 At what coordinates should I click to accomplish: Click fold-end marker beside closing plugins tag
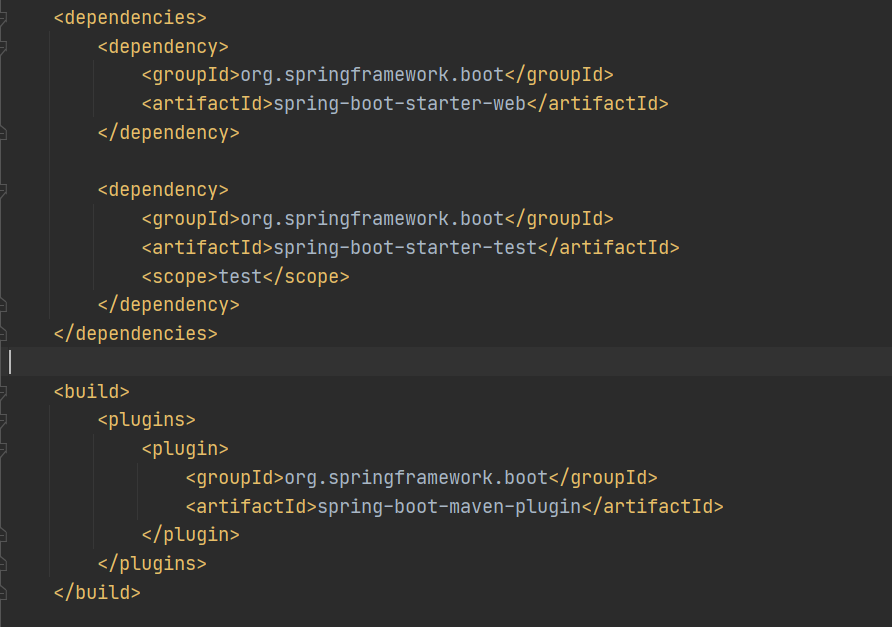[x=3, y=563]
